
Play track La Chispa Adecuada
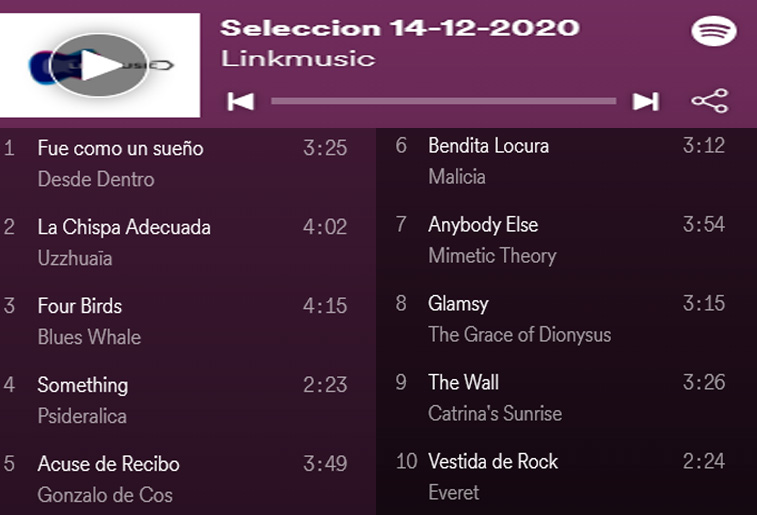(x=124, y=227)
